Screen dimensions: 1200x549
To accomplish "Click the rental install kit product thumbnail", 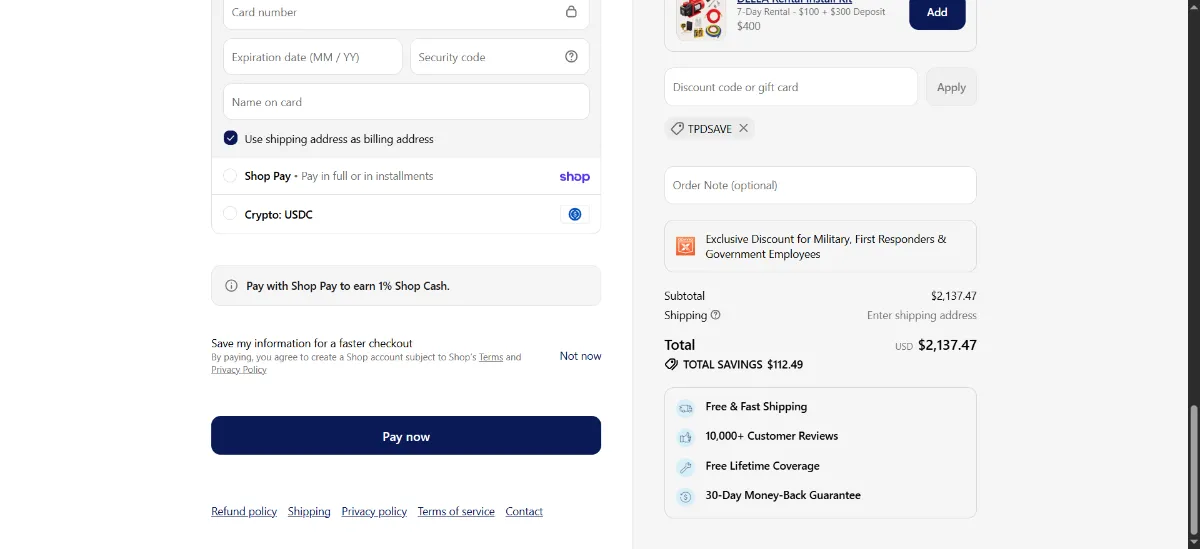I will point(700,18).
